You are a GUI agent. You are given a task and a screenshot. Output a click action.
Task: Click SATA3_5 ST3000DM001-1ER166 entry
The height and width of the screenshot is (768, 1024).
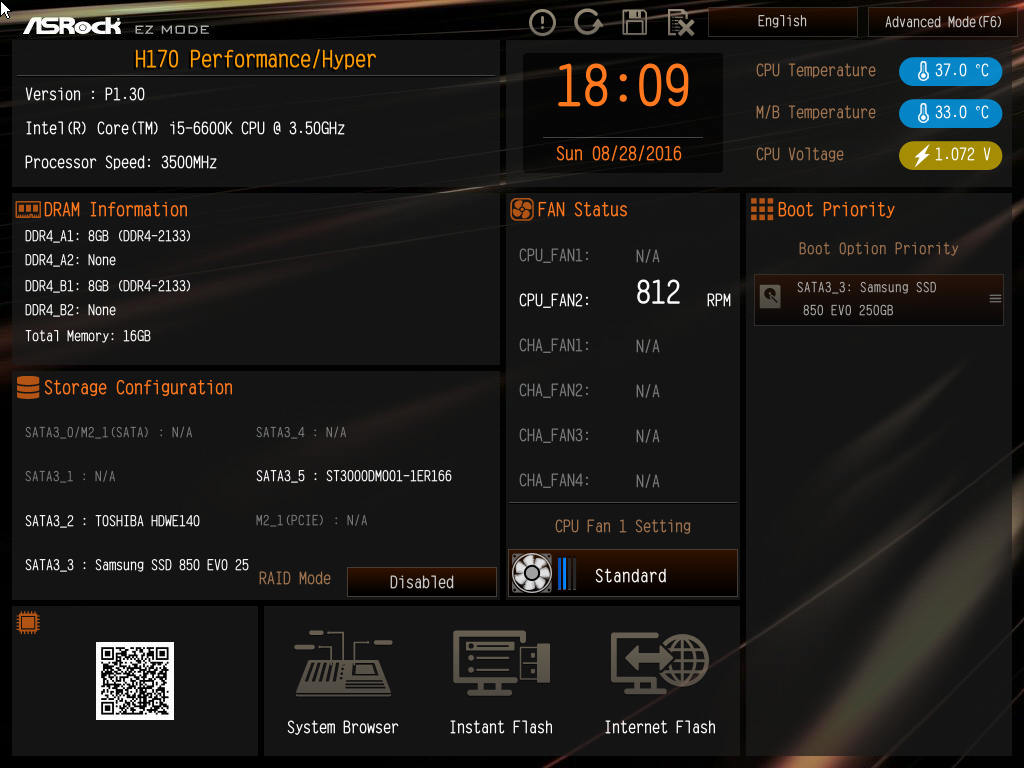pyautogui.click(x=354, y=476)
